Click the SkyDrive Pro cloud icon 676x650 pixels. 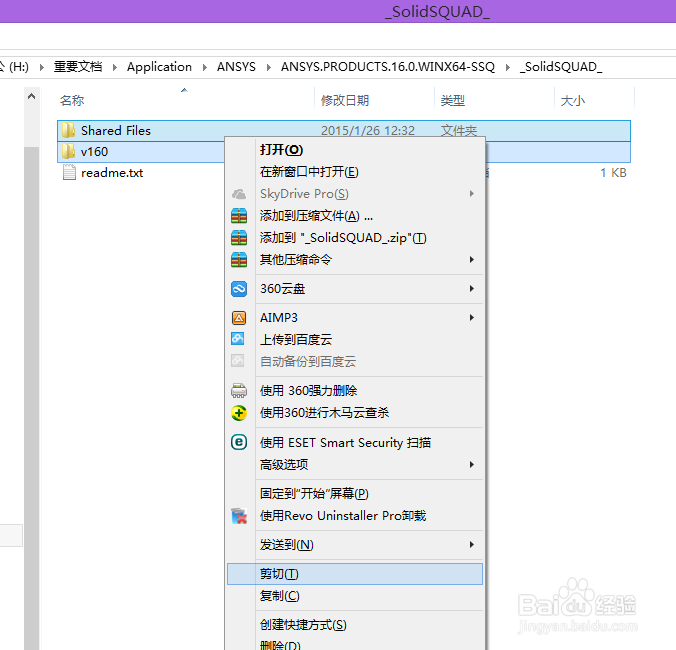pos(239,194)
